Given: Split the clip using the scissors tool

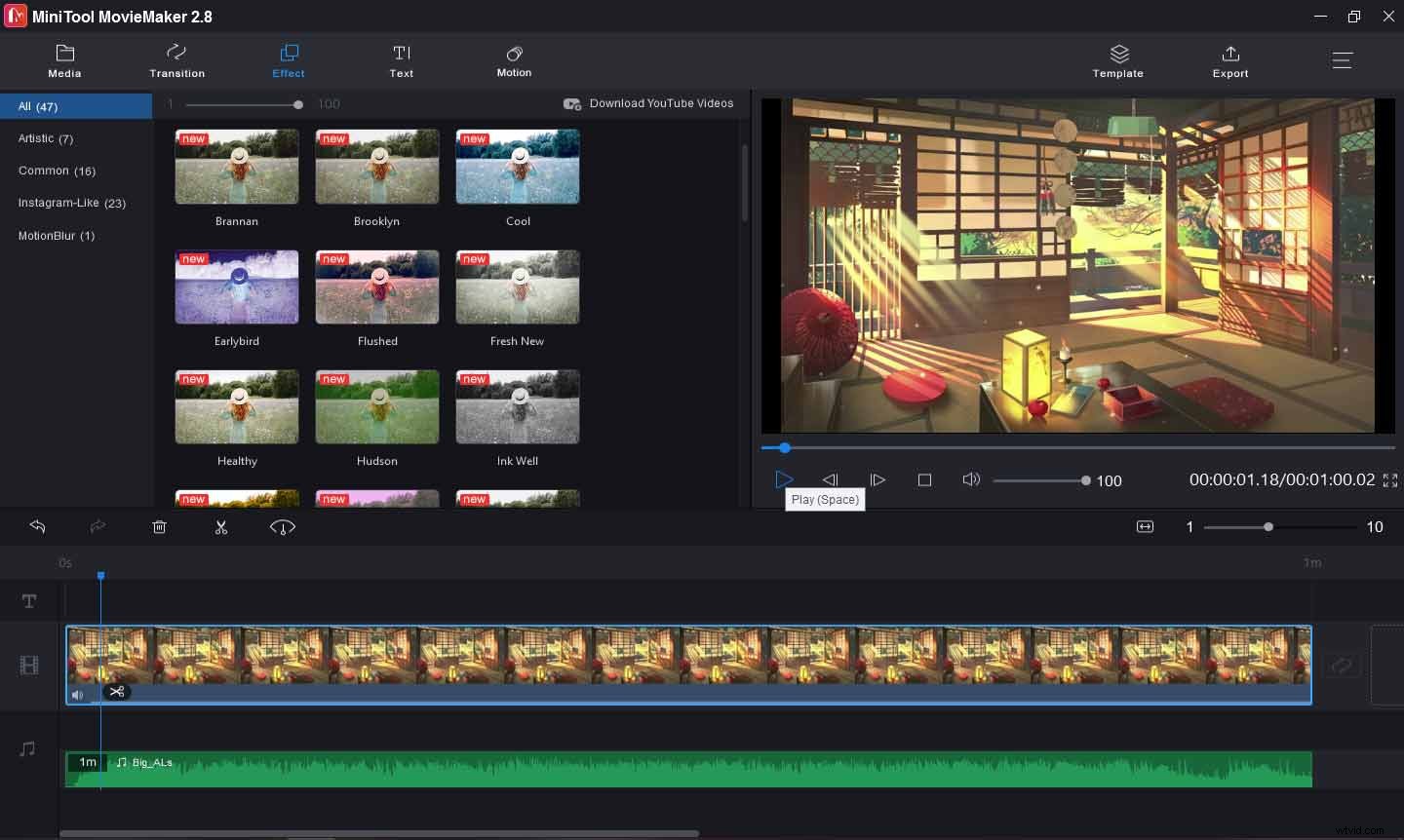Looking at the screenshot, I should 221,527.
